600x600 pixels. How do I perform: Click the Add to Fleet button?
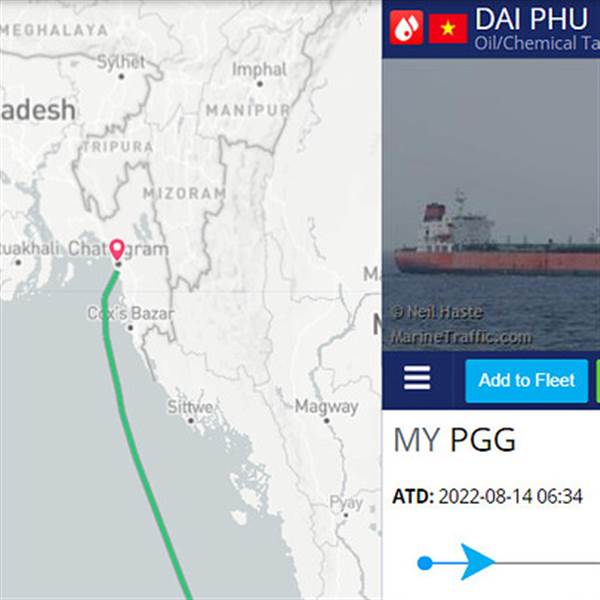(x=527, y=381)
